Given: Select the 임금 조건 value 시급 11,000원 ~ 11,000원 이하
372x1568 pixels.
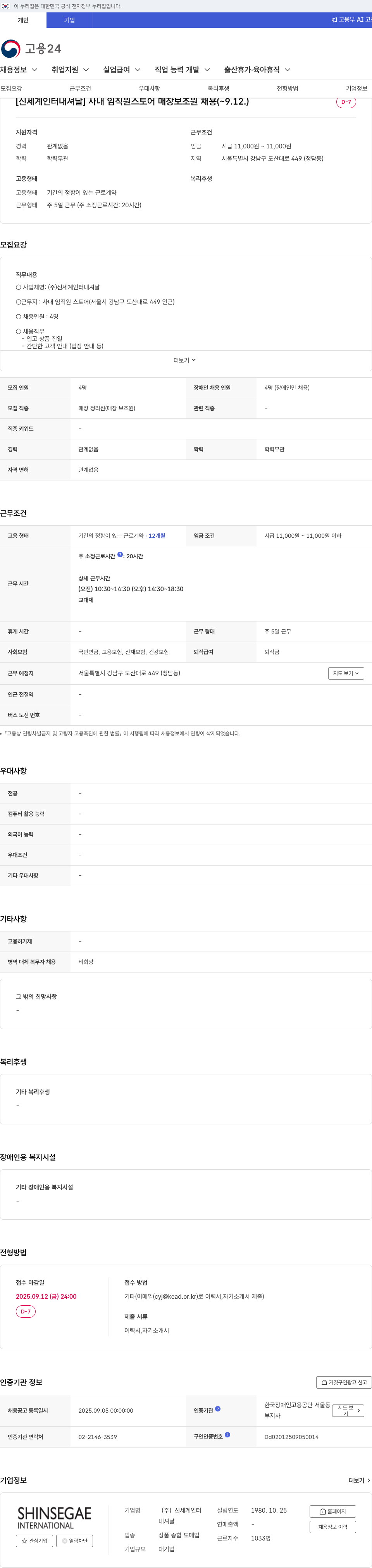Looking at the screenshot, I should [303, 536].
